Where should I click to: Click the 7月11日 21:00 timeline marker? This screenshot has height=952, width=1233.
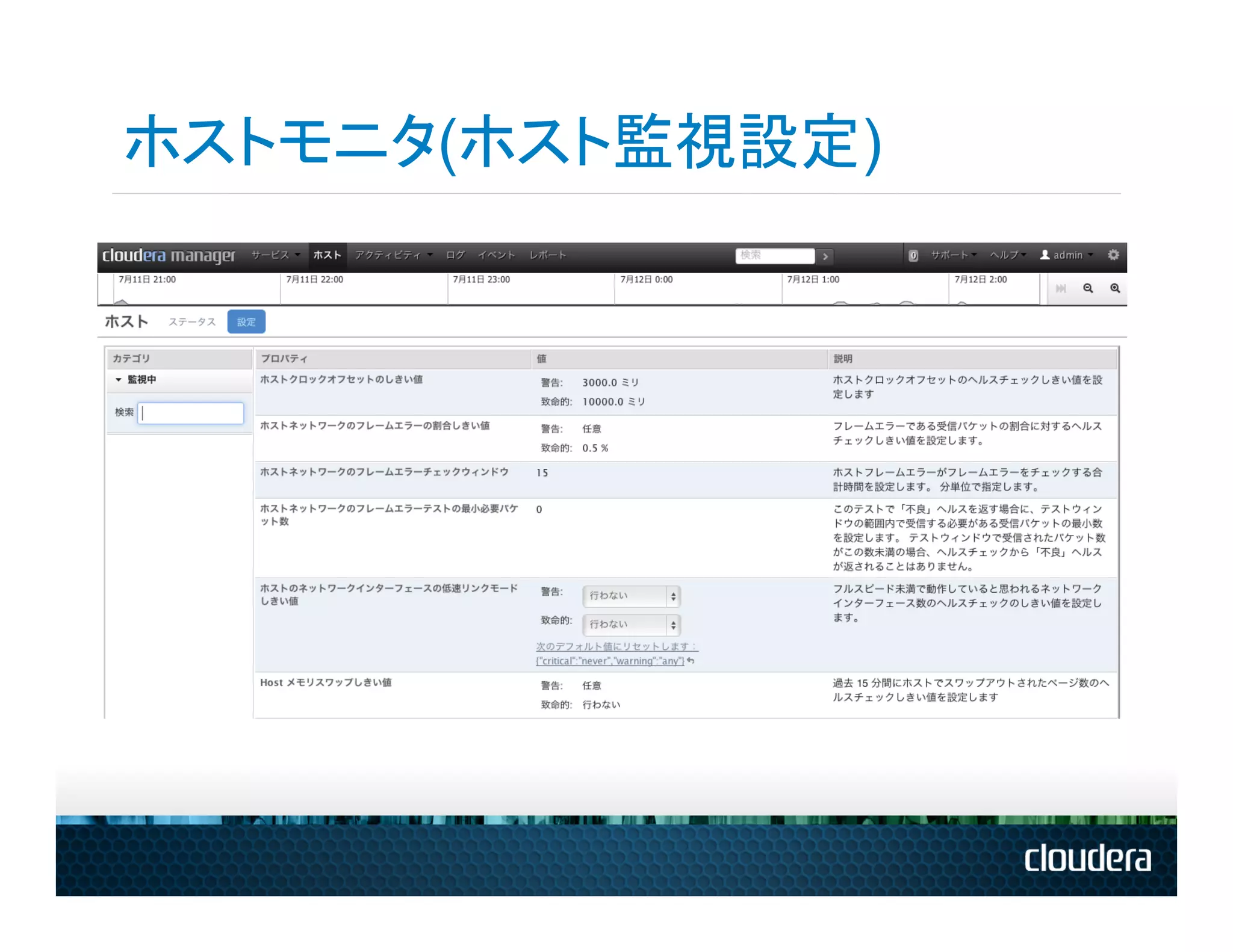pyautogui.click(x=148, y=280)
